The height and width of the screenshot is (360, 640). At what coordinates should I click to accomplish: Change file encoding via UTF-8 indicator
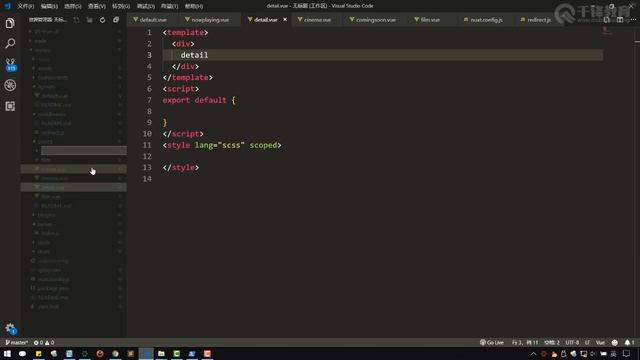572,342
